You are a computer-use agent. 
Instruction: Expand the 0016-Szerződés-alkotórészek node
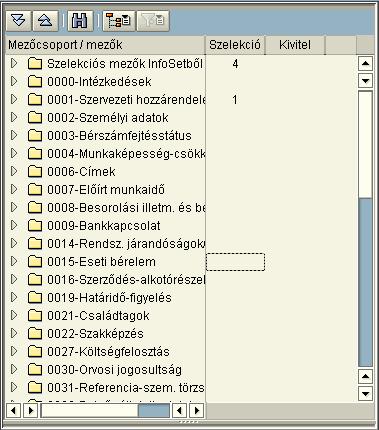14,279
